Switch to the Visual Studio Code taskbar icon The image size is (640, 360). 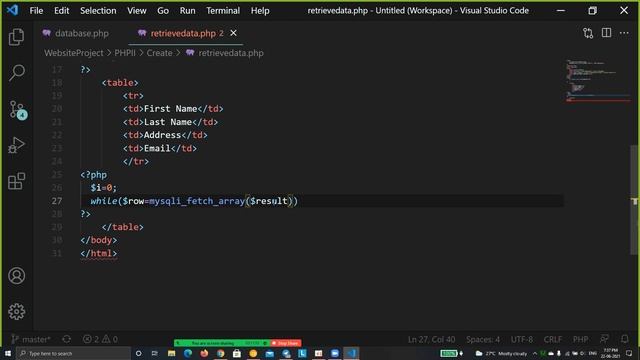(x=351, y=353)
